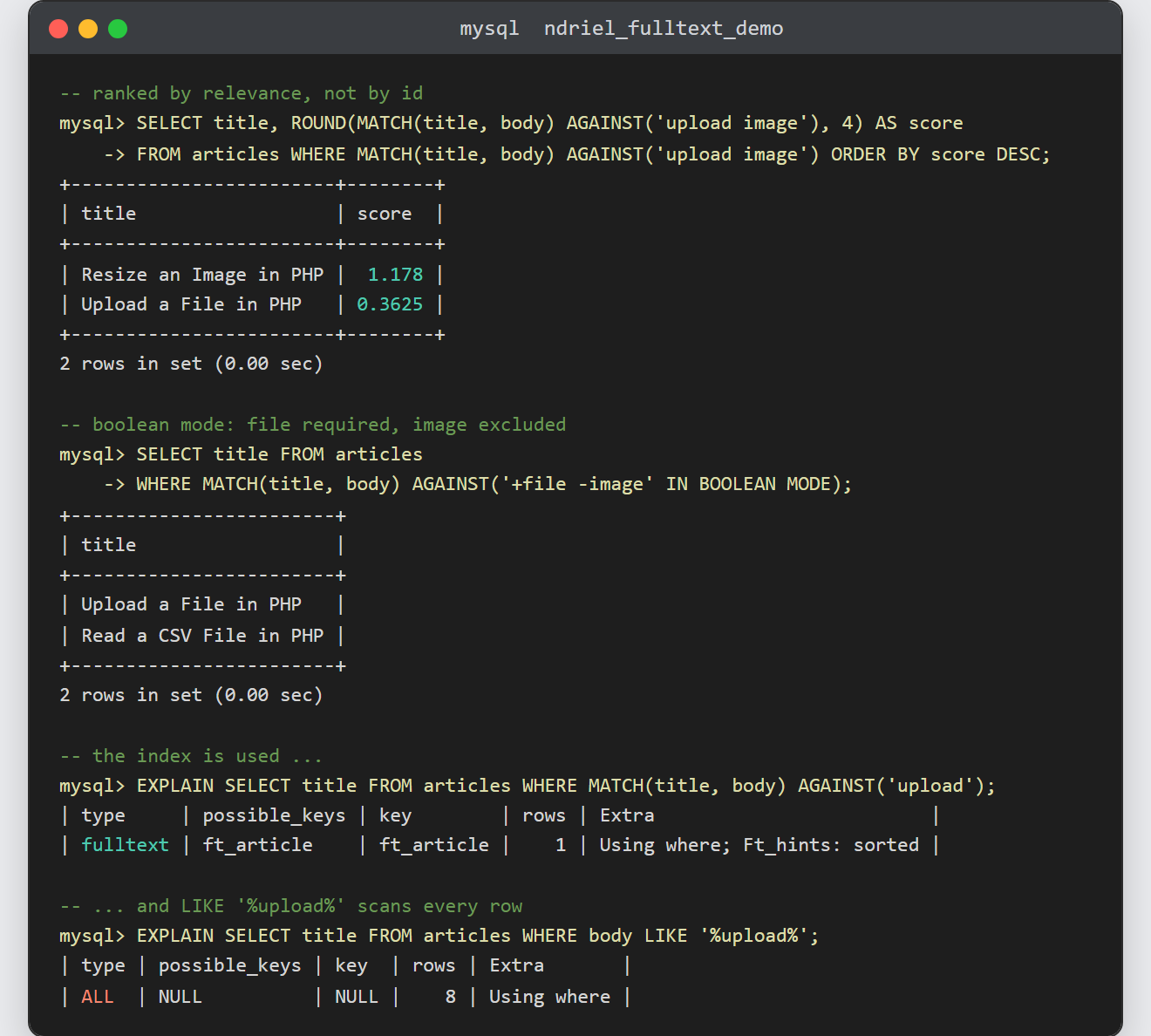Click the score value 1.178

coord(395,275)
